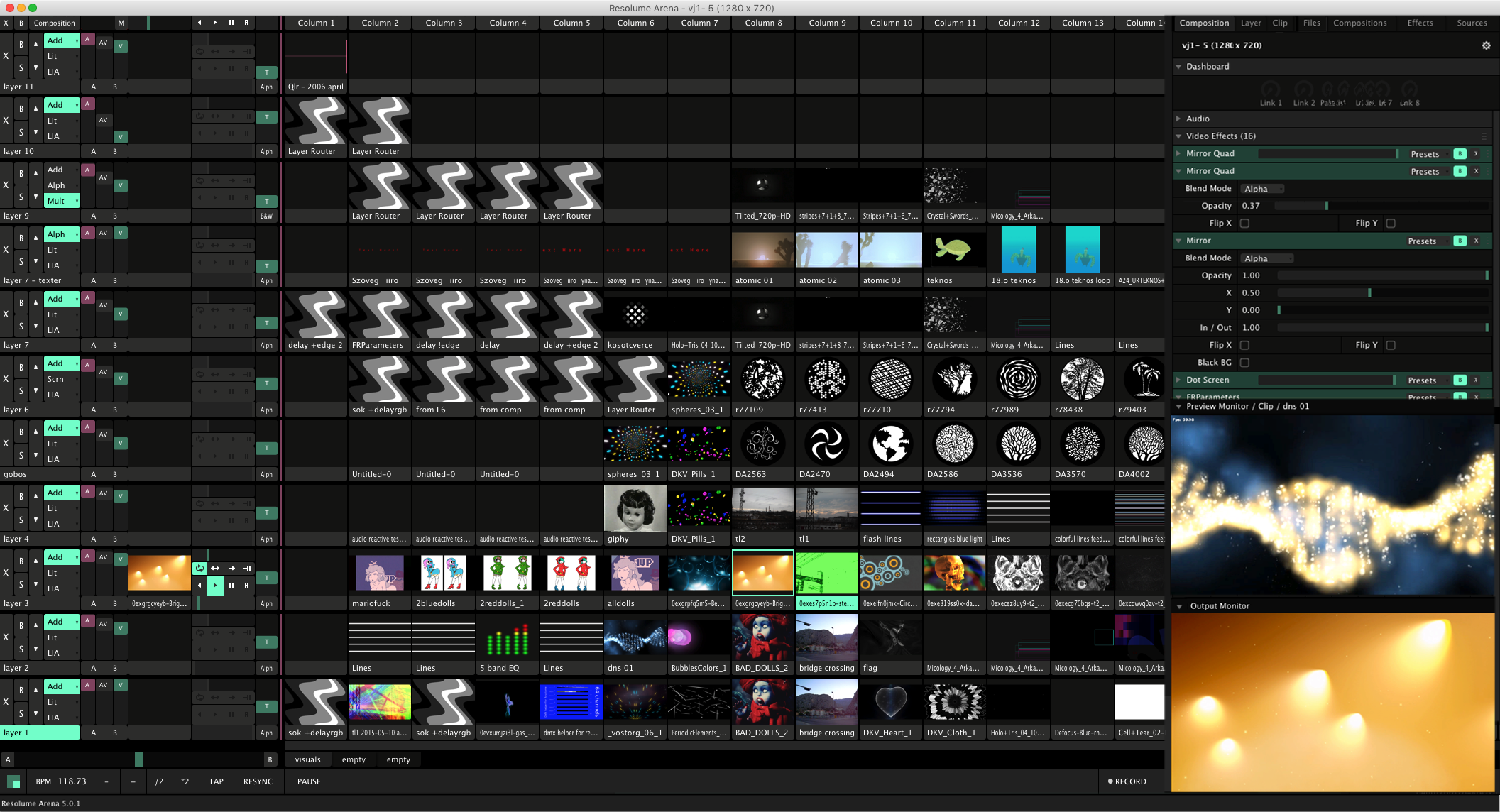Click the TAP tempo button

coord(216,781)
